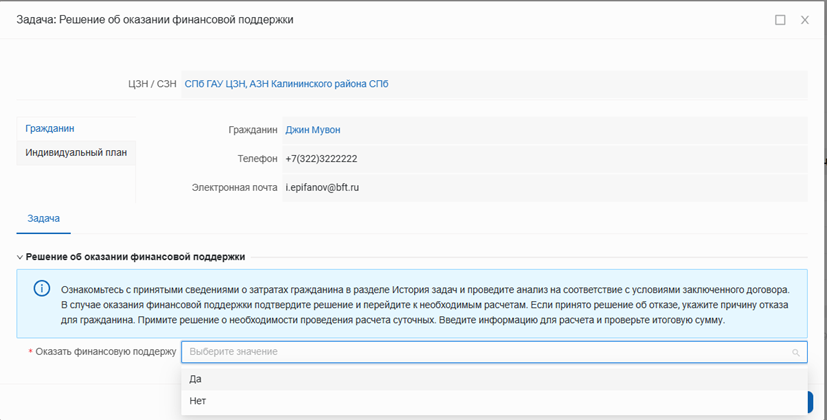
Task: Open the 'СПб ГАУ ЦЗН, АЗН Калининского района' link
Action: point(286,85)
